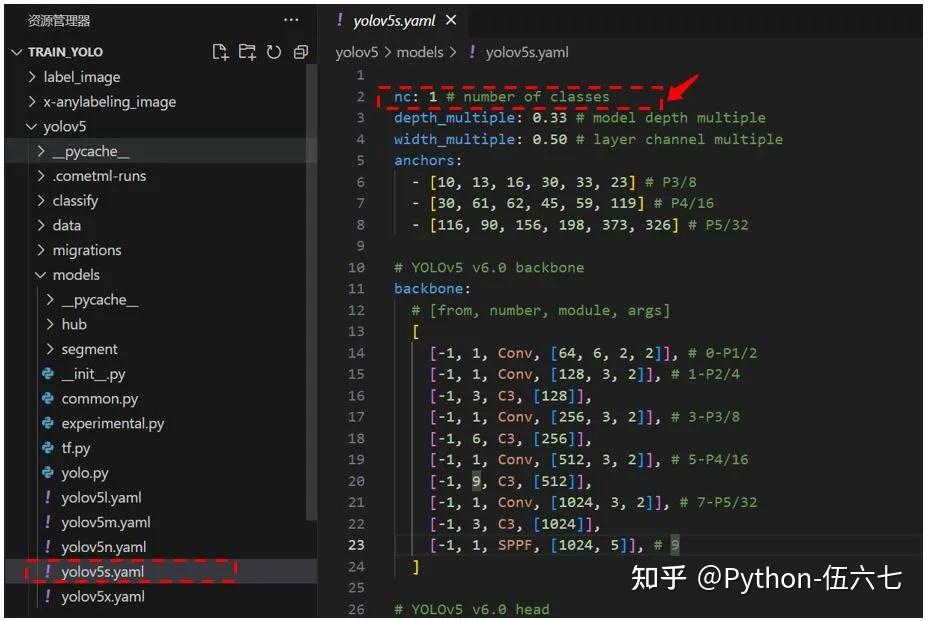Click the explorer panel scrollbar
The height and width of the screenshot is (621, 928).
pos(311,293)
